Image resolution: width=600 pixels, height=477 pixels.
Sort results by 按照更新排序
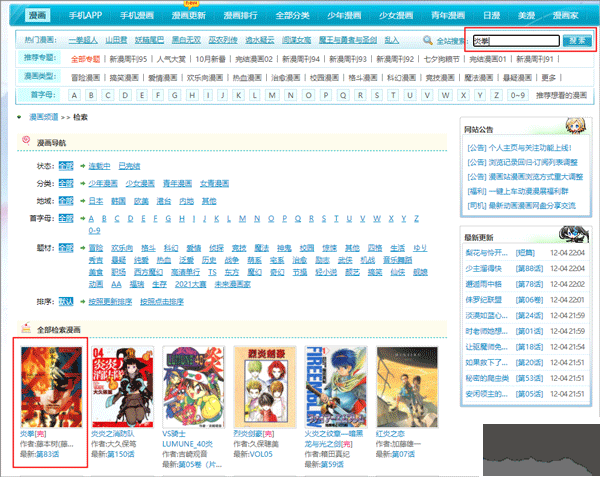click(x=110, y=299)
